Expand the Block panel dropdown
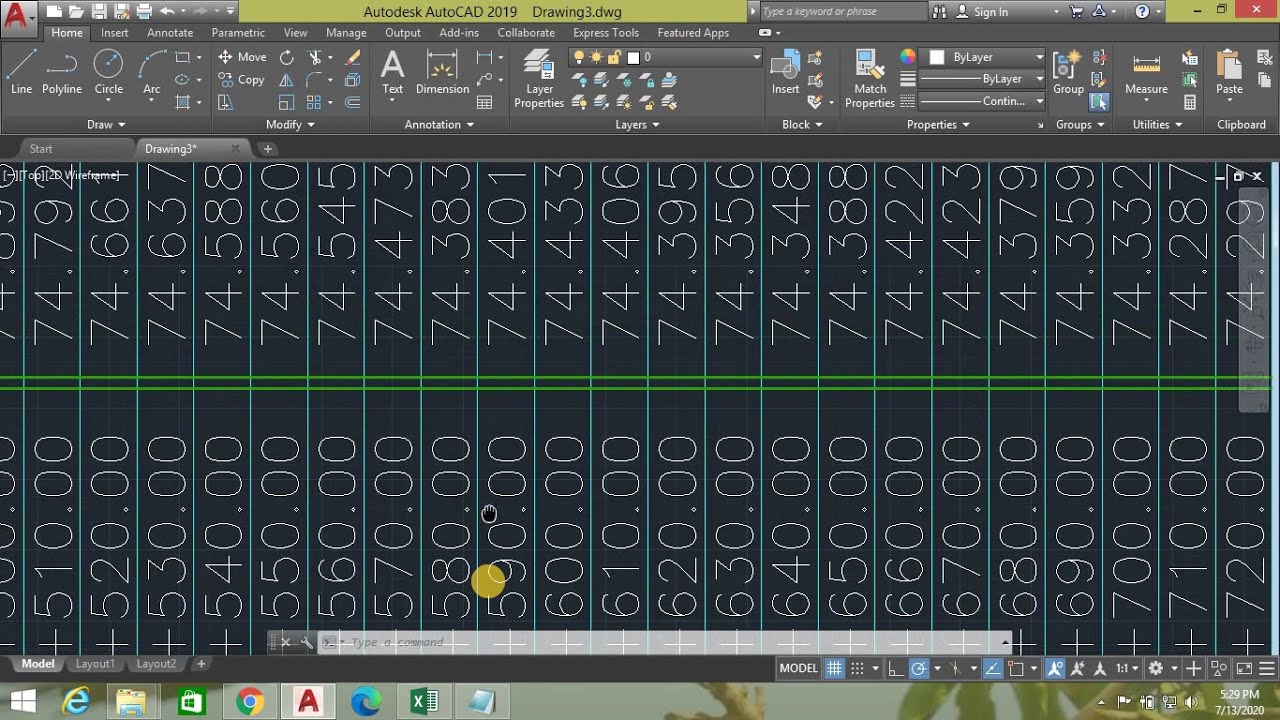Viewport: 1280px width, 720px height. pos(802,124)
